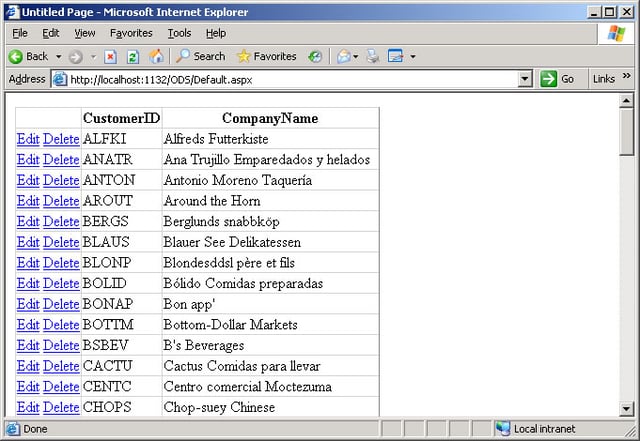Refresh the page with the green arrows icon
This screenshot has height=441, width=640.
pos(133,56)
